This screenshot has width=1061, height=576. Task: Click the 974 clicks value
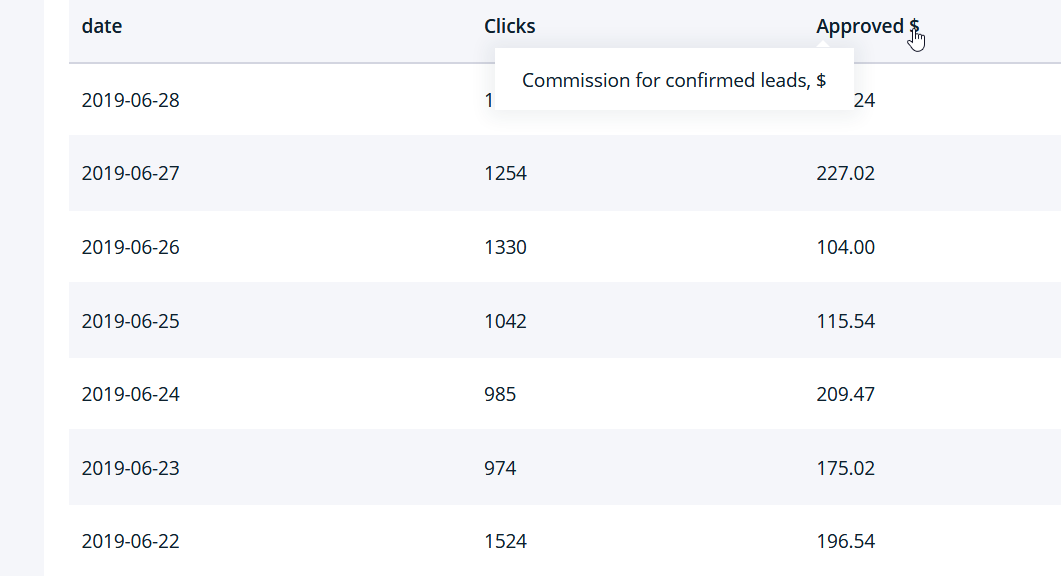coord(500,468)
